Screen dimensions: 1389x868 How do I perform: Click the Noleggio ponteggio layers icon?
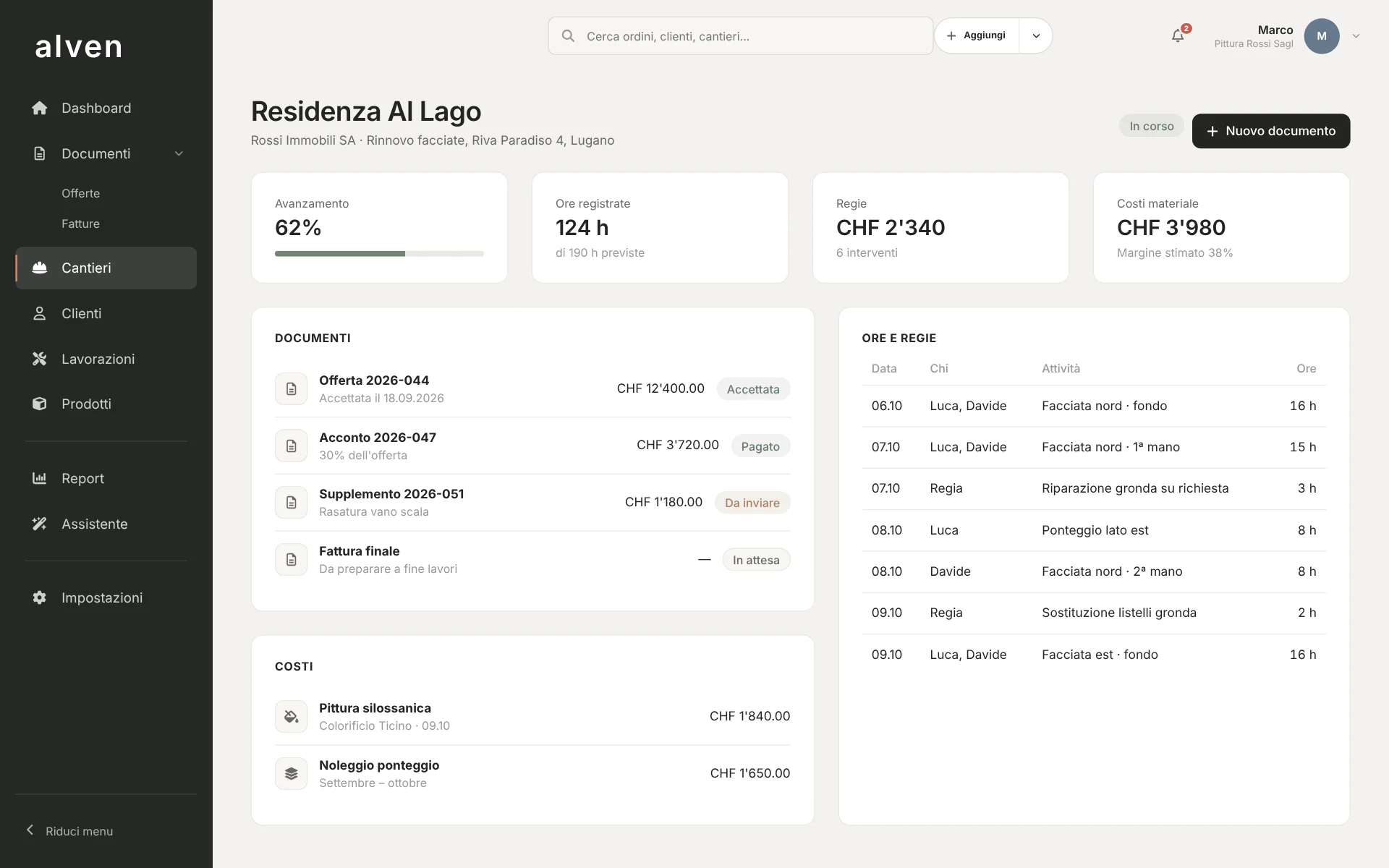click(292, 773)
